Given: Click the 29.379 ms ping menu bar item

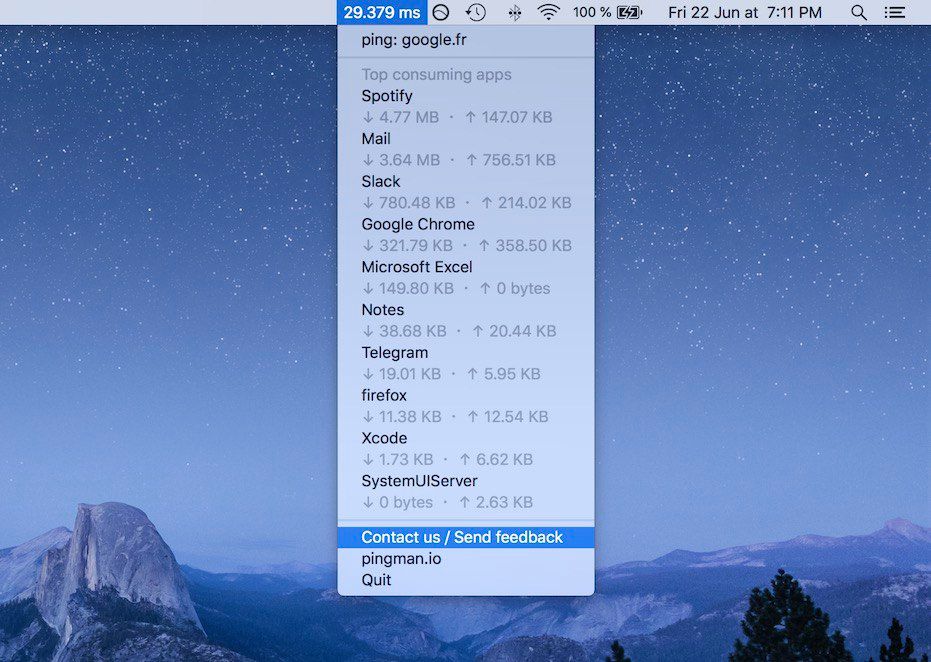Looking at the screenshot, I should pyautogui.click(x=382, y=12).
